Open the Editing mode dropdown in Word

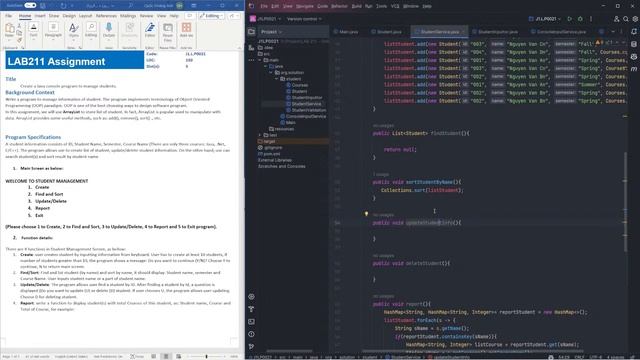click(x=211, y=16)
